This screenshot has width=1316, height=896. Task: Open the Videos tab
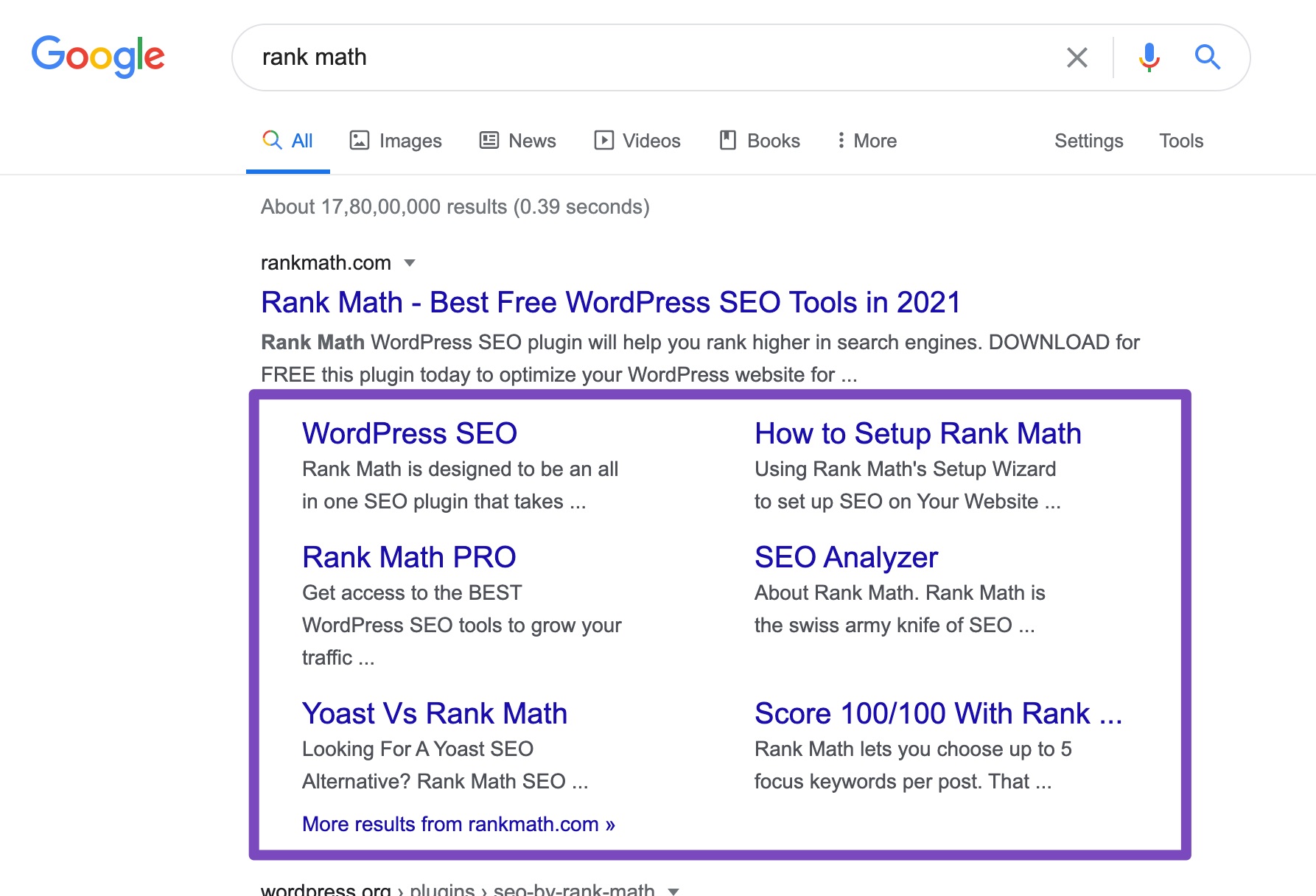[637, 141]
